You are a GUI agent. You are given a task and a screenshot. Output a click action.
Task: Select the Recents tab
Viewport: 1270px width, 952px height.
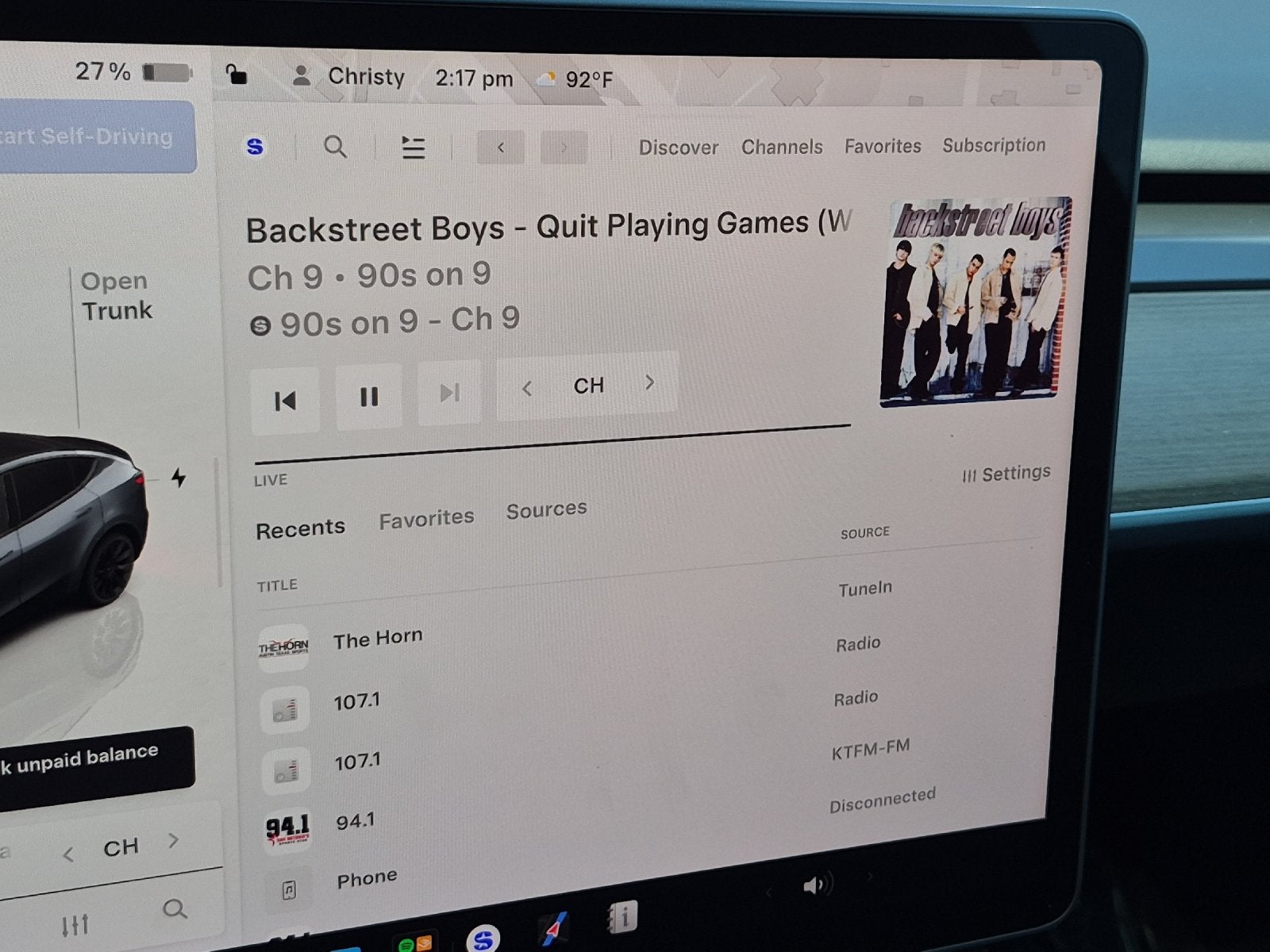[x=300, y=529]
